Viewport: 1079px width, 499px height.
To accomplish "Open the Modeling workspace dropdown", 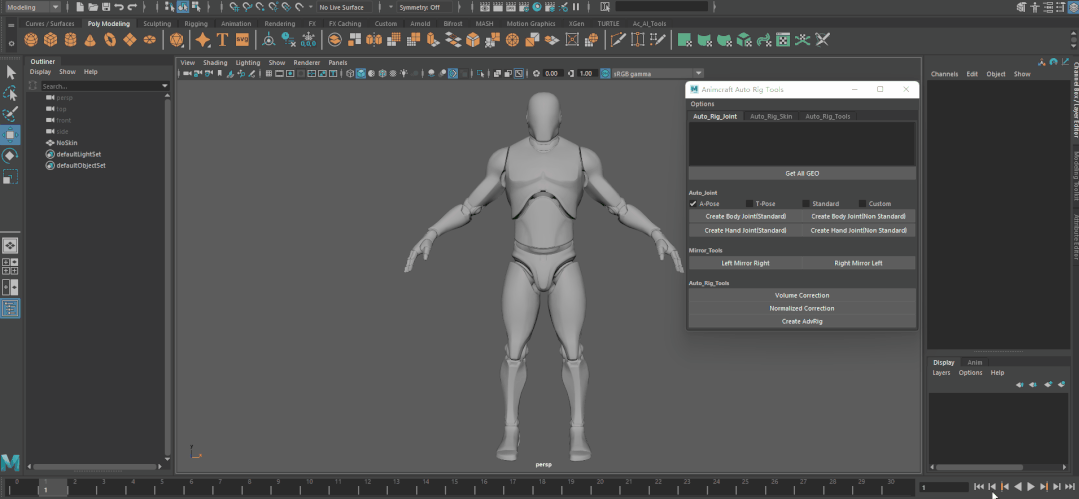I will [32, 7].
